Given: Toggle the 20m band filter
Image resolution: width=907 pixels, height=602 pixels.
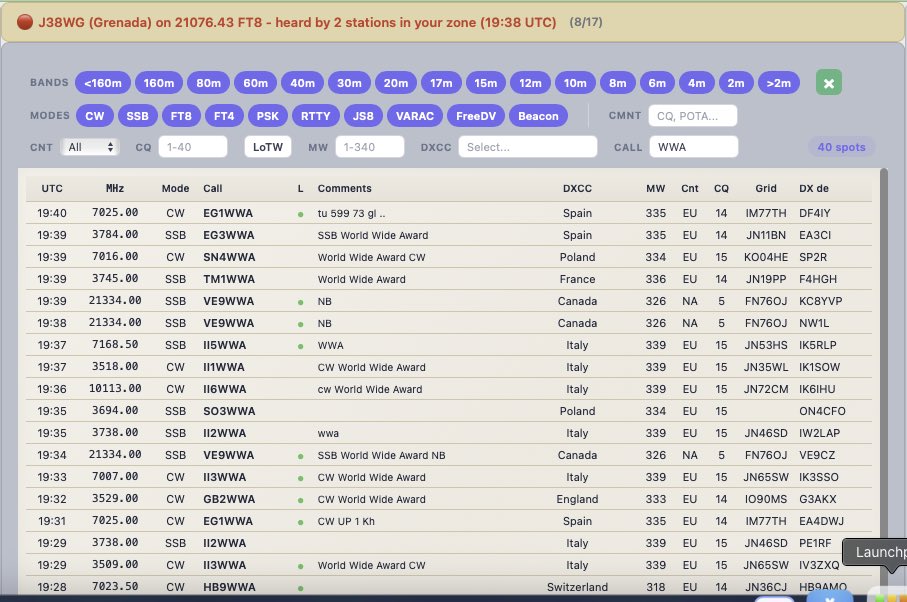Looking at the screenshot, I should [x=396, y=83].
